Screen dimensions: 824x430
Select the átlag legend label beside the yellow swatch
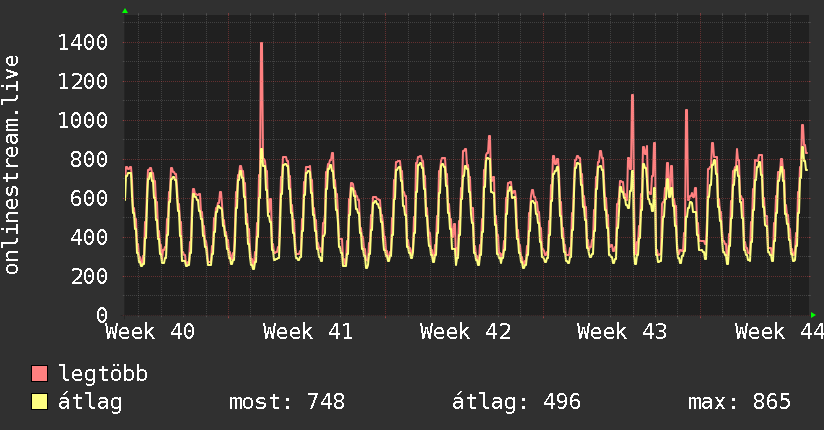point(90,402)
